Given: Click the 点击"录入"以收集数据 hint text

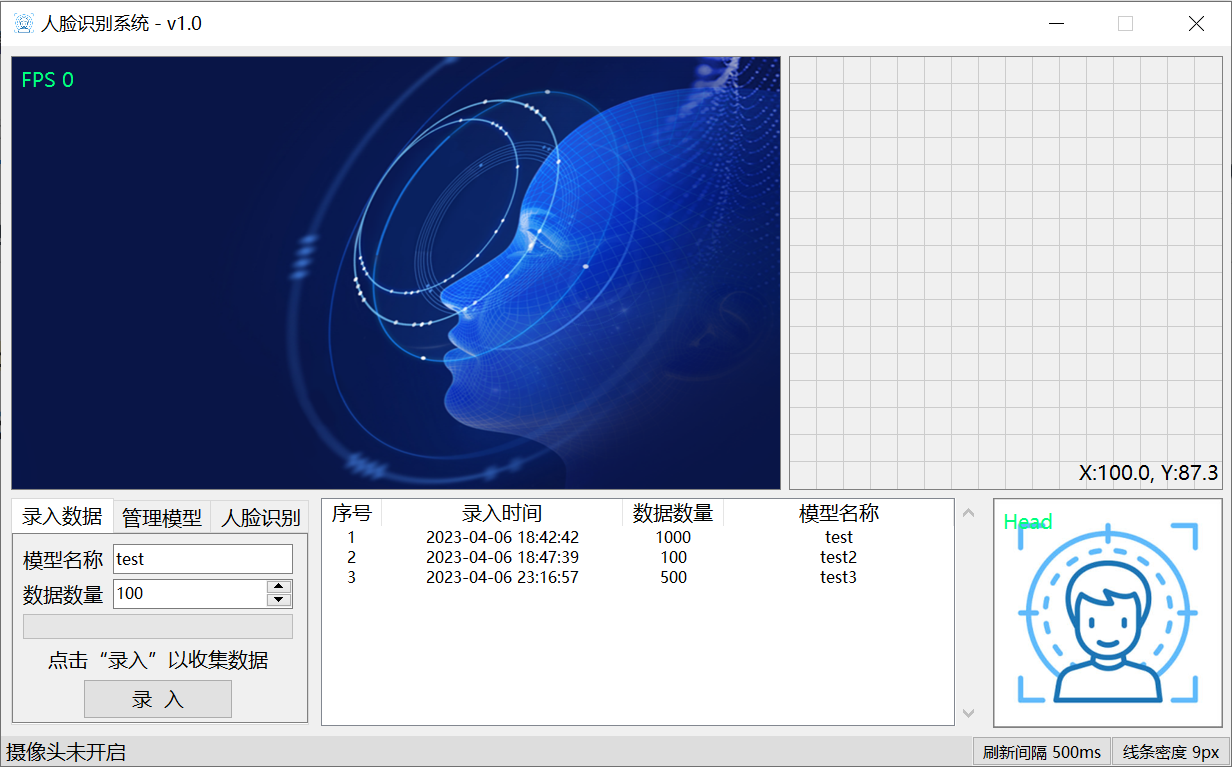Looking at the screenshot, I should coord(157,660).
